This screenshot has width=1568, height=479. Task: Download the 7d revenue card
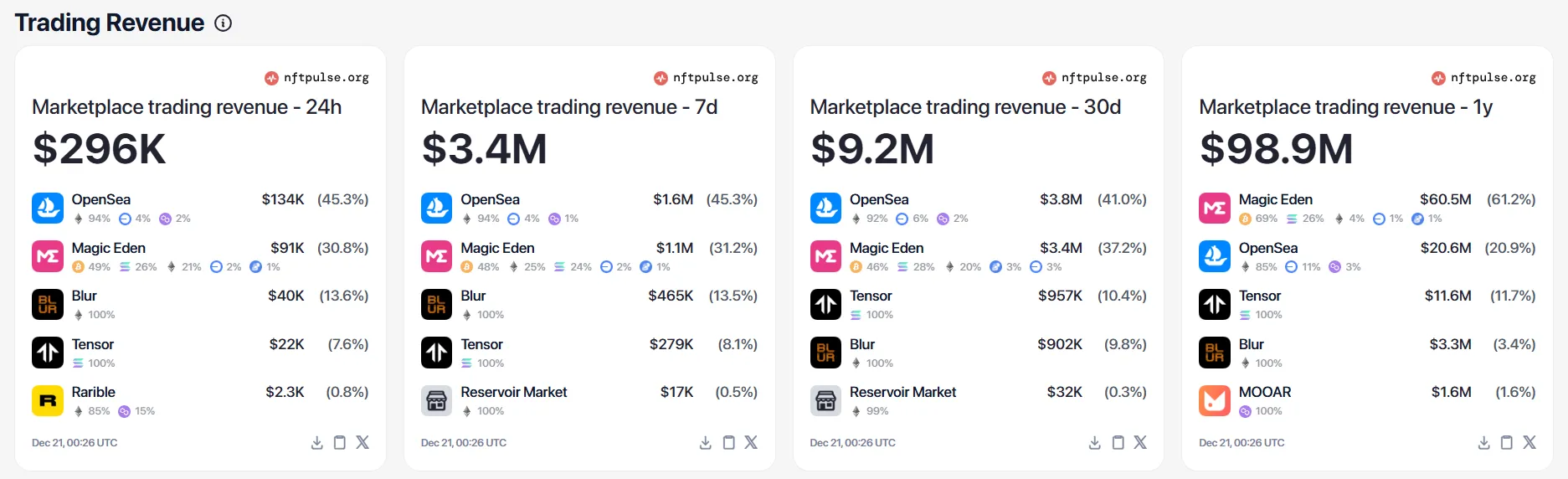(x=706, y=443)
